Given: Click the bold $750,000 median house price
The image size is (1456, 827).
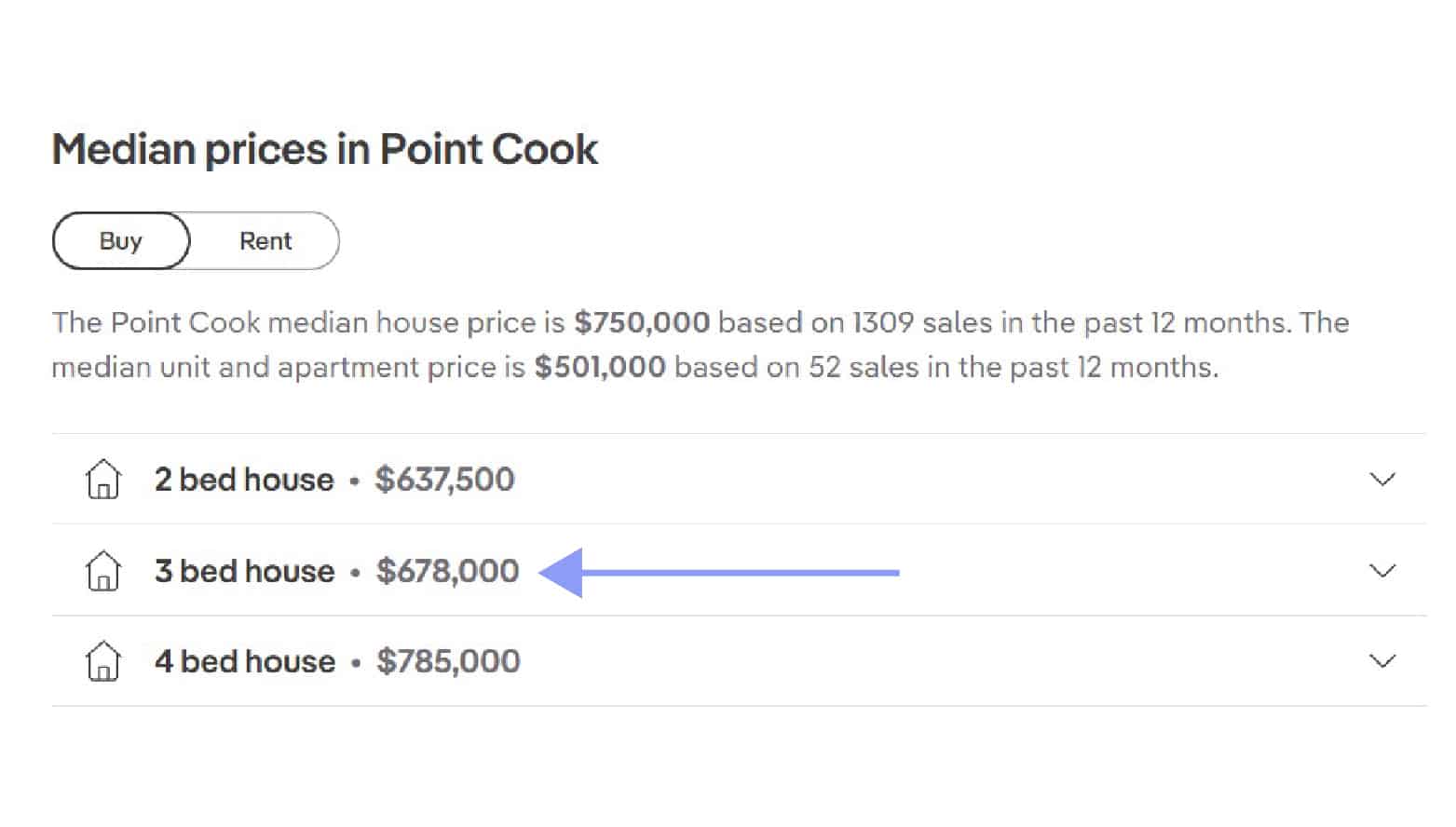Looking at the screenshot, I should point(642,322).
